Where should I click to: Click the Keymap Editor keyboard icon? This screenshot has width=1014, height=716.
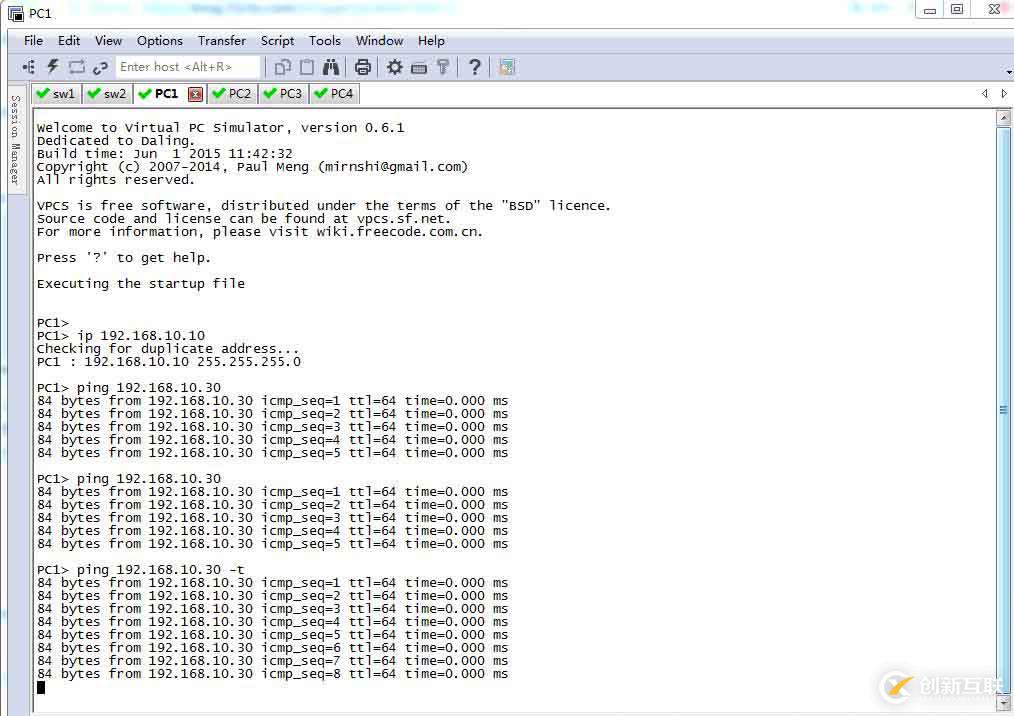tap(419, 67)
